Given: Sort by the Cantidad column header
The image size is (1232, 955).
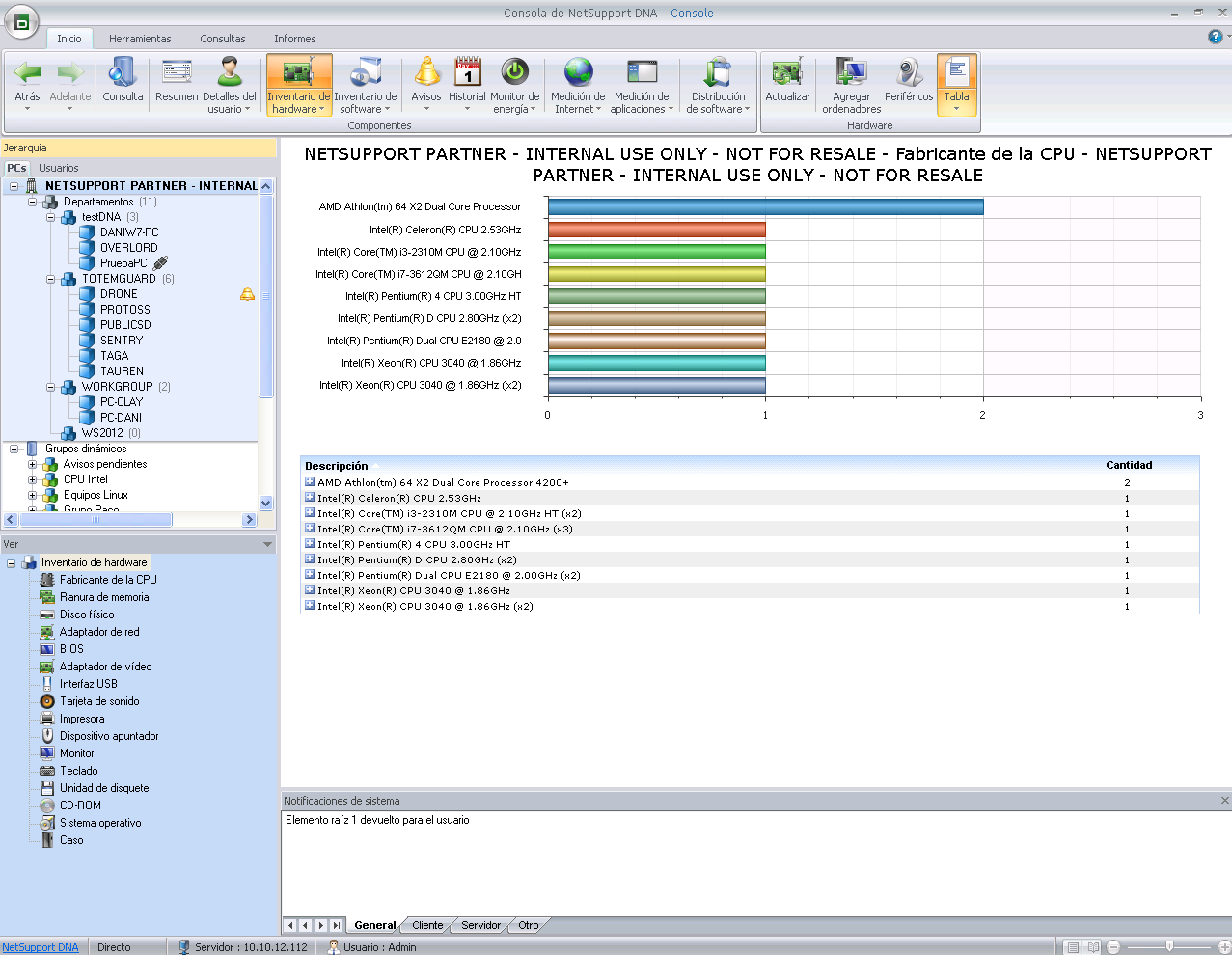Looking at the screenshot, I should coord(1129,466).
